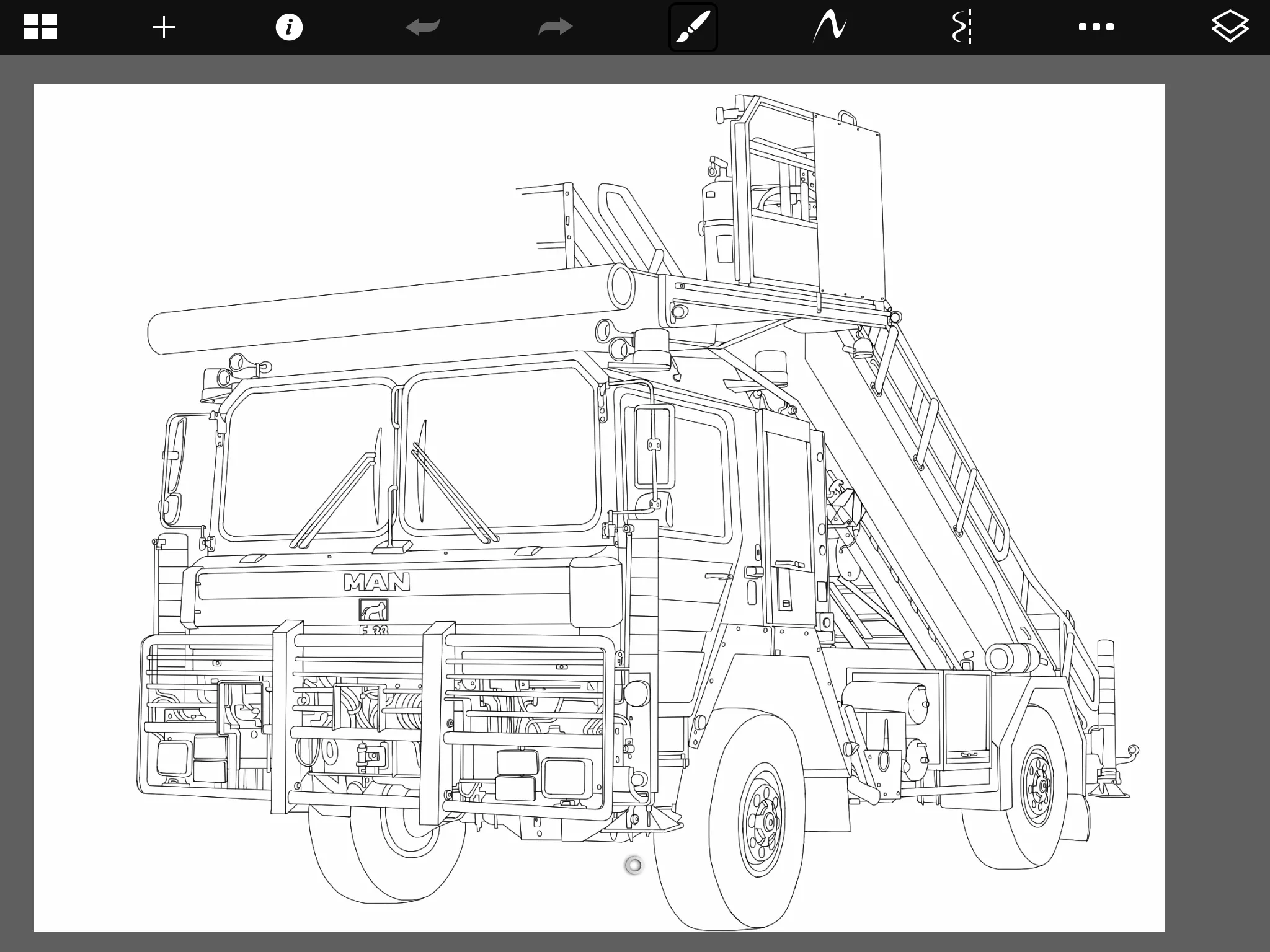
Task: Tap the large side mirror on the cab door
Action: coord(654,446)
